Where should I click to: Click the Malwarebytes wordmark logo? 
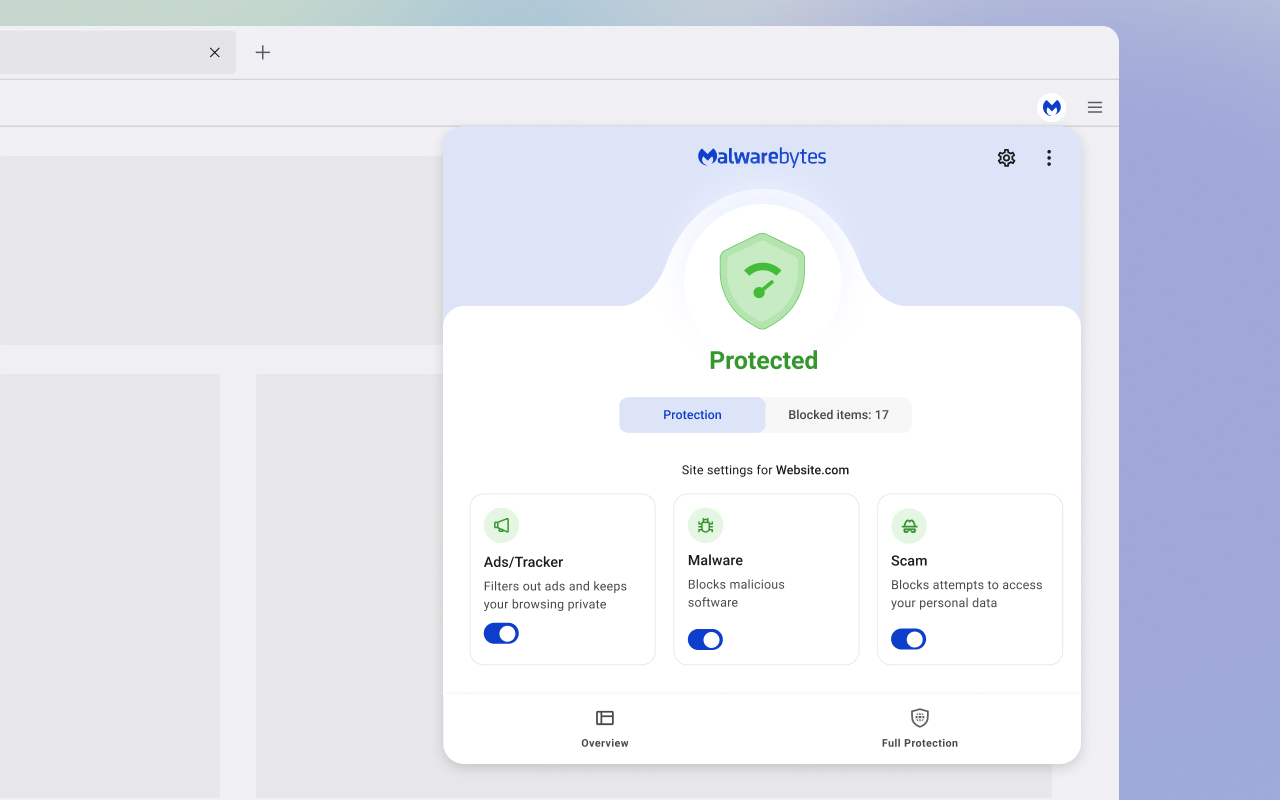762,157
